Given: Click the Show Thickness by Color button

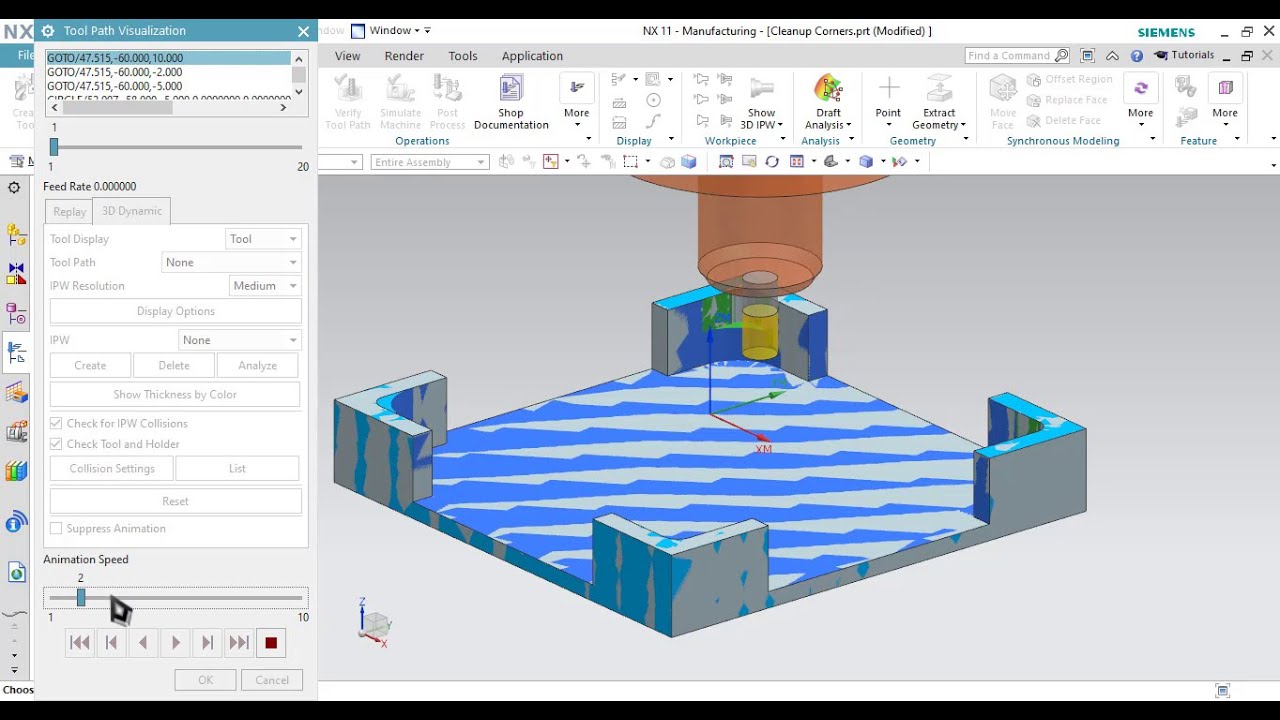Looking at the screenshot, I should point(175,394).
